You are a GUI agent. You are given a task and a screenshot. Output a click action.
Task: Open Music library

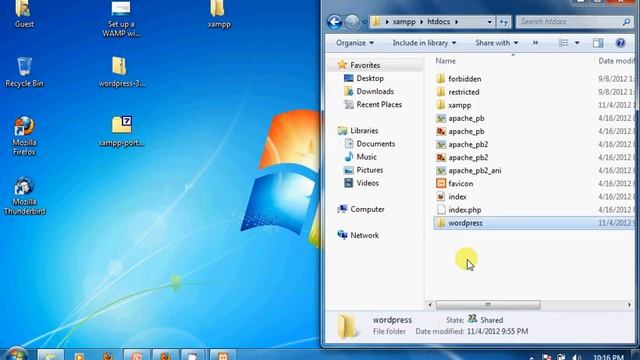pos(366,157)
